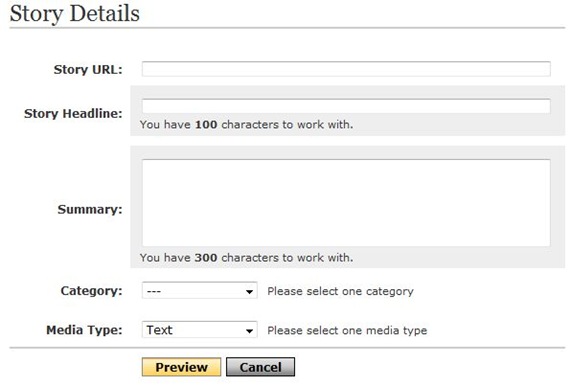
Task: Click the Story URL input field
Action: (x=346, y=69)
